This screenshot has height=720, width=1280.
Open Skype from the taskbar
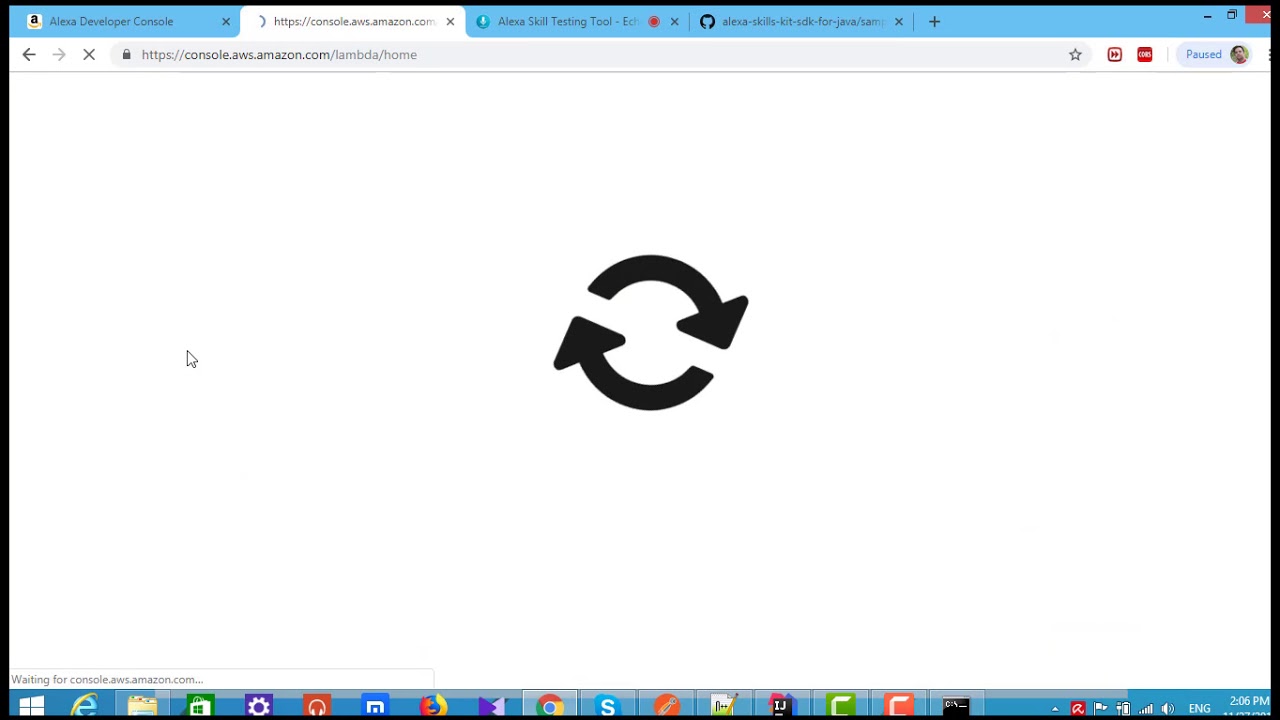click(x=607, y=707)
